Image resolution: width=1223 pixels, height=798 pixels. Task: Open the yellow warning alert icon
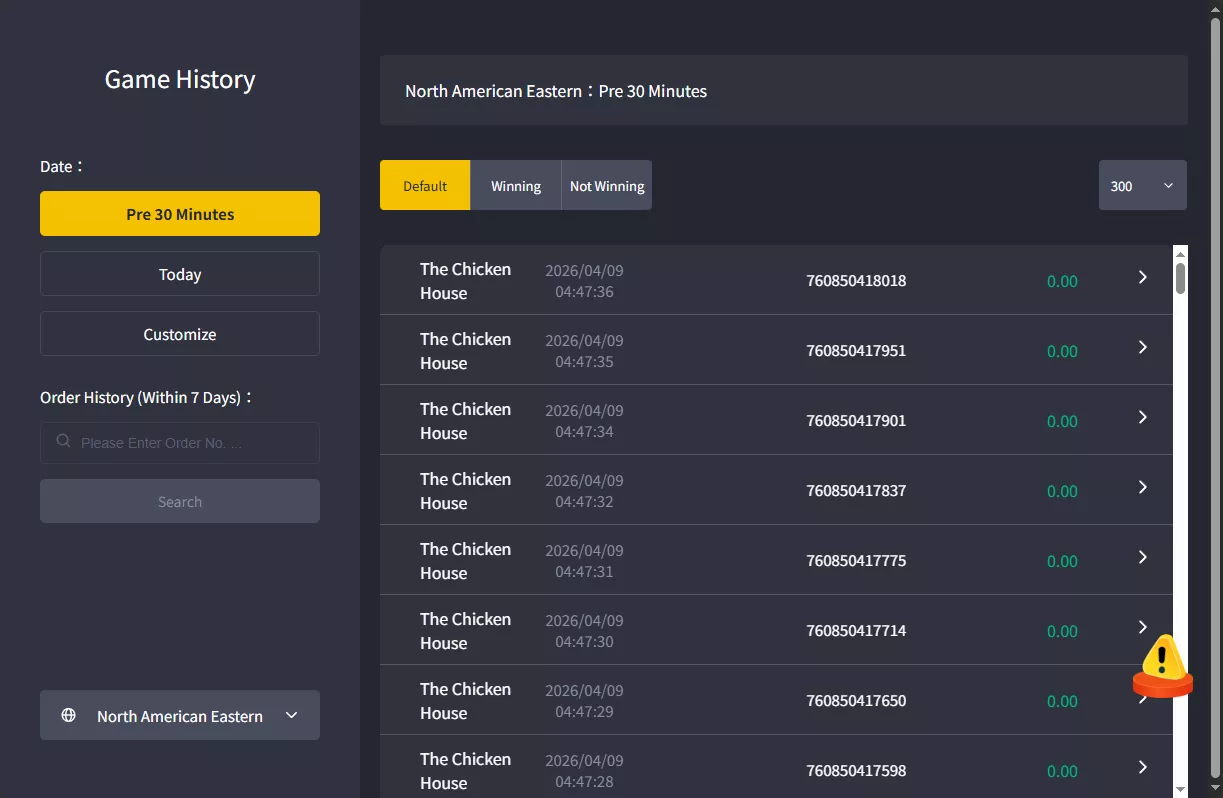click(x=1162, y=666)
